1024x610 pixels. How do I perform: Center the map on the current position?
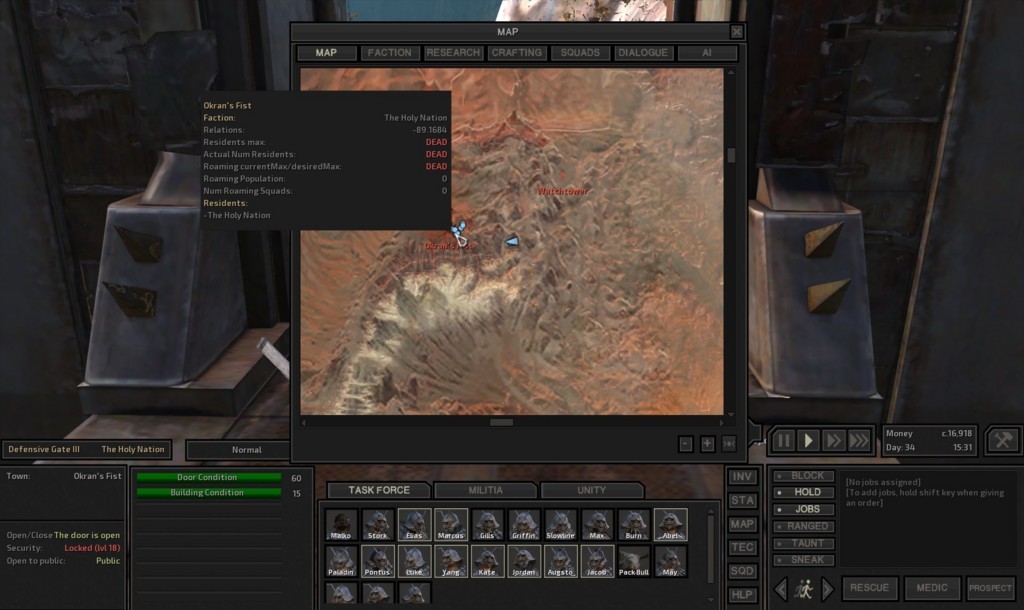(729, 444)
